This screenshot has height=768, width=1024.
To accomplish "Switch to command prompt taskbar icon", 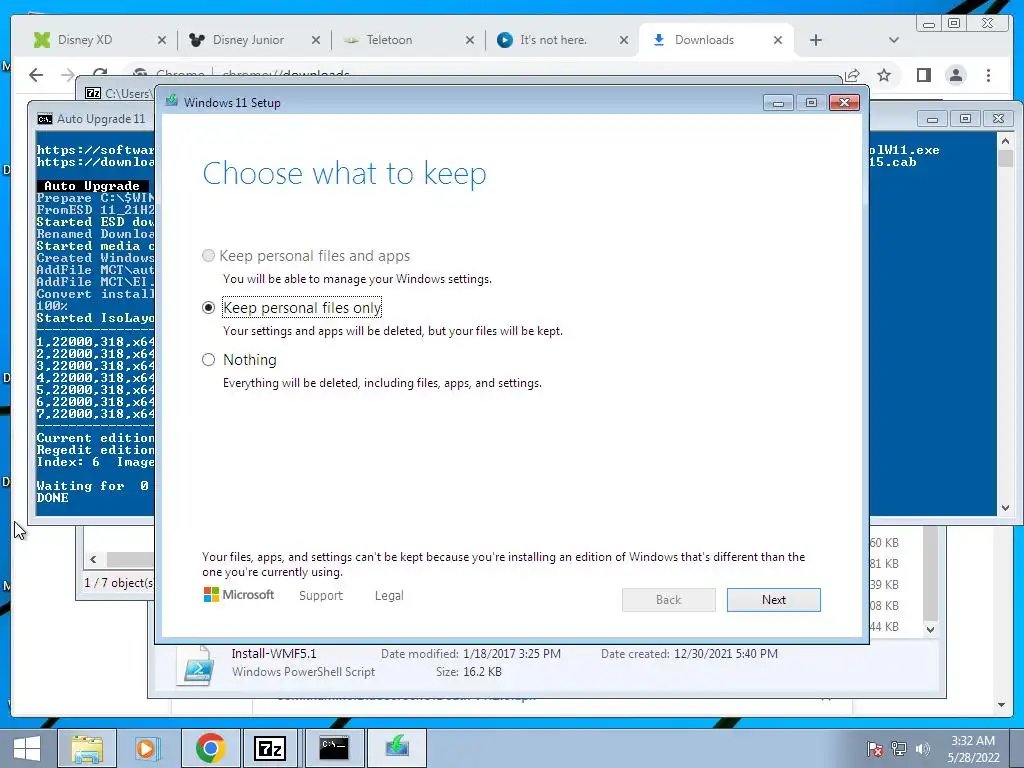I will point(334,748).
